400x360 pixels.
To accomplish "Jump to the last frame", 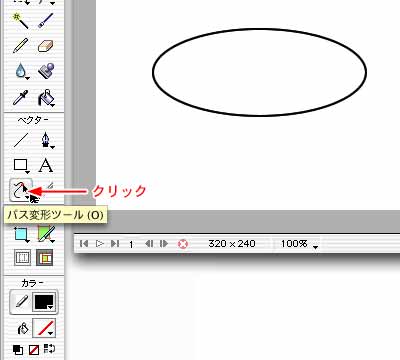I will click(115, 244).
